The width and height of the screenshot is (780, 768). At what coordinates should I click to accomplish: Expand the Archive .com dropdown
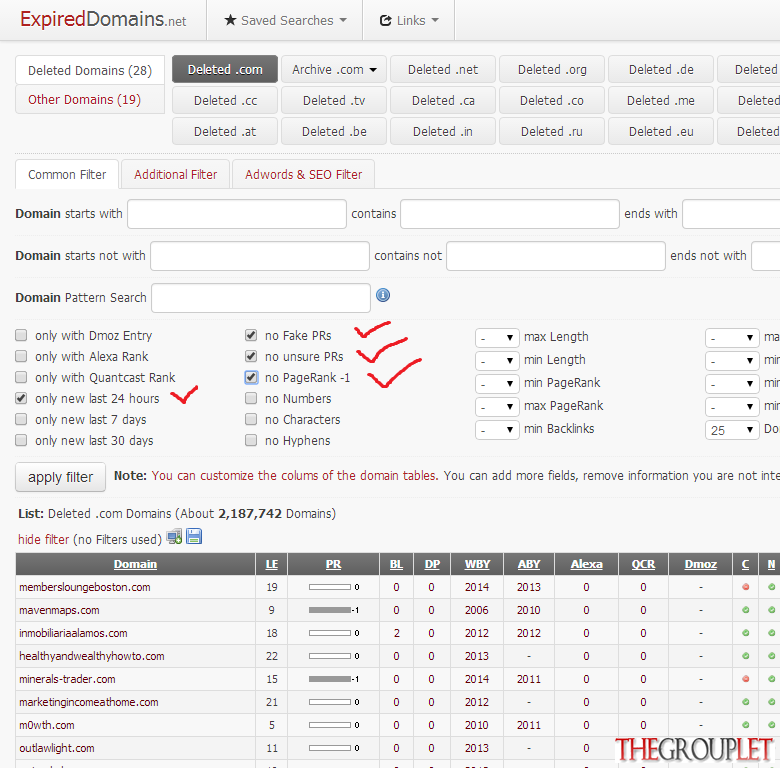(x=334, y=69)
